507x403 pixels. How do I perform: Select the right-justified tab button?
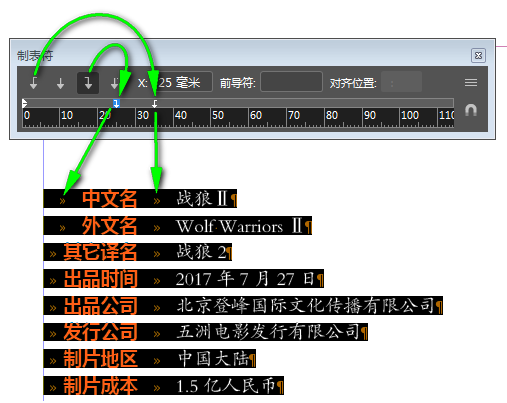88,83
